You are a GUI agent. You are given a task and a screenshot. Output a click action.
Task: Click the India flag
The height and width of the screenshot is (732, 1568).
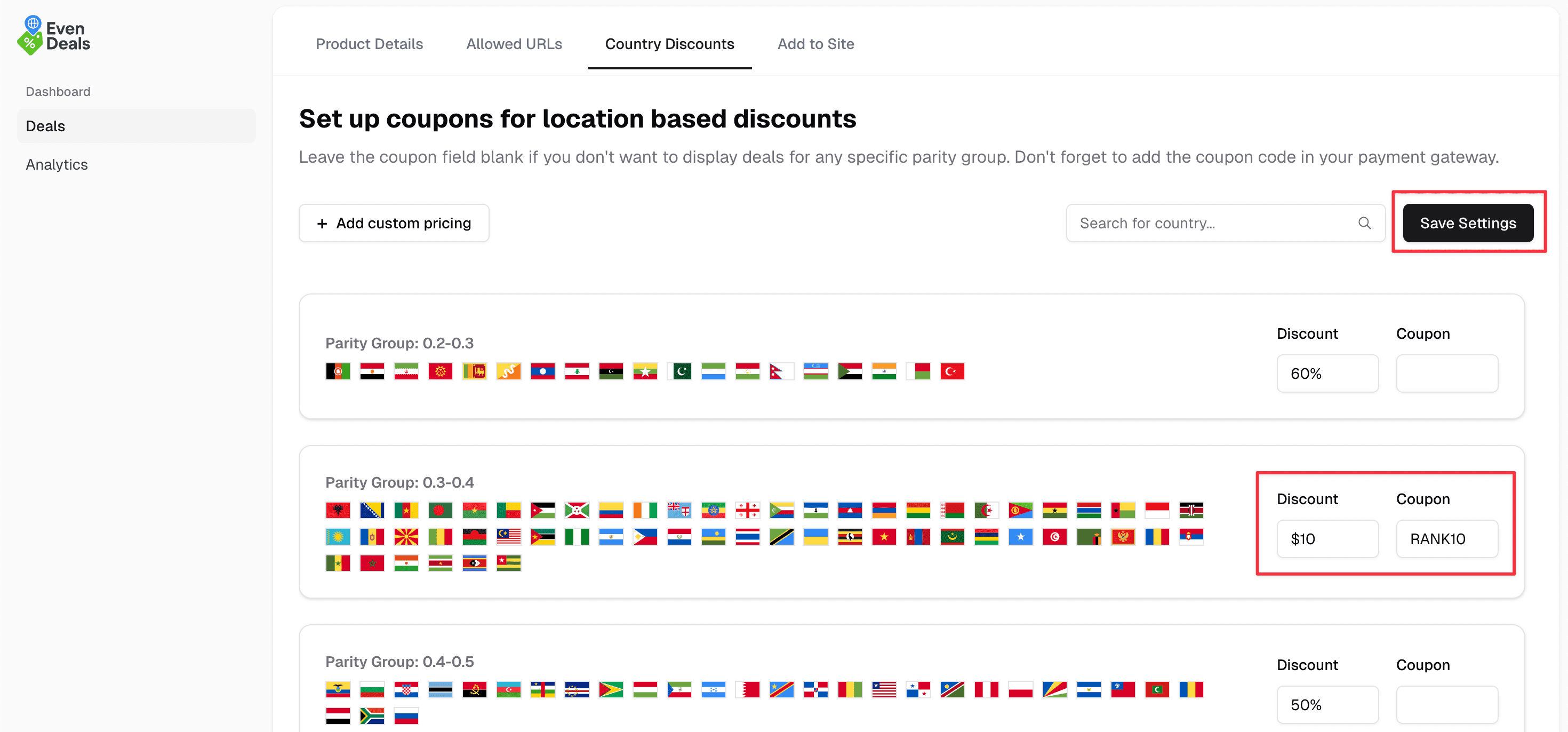(884, 371)
